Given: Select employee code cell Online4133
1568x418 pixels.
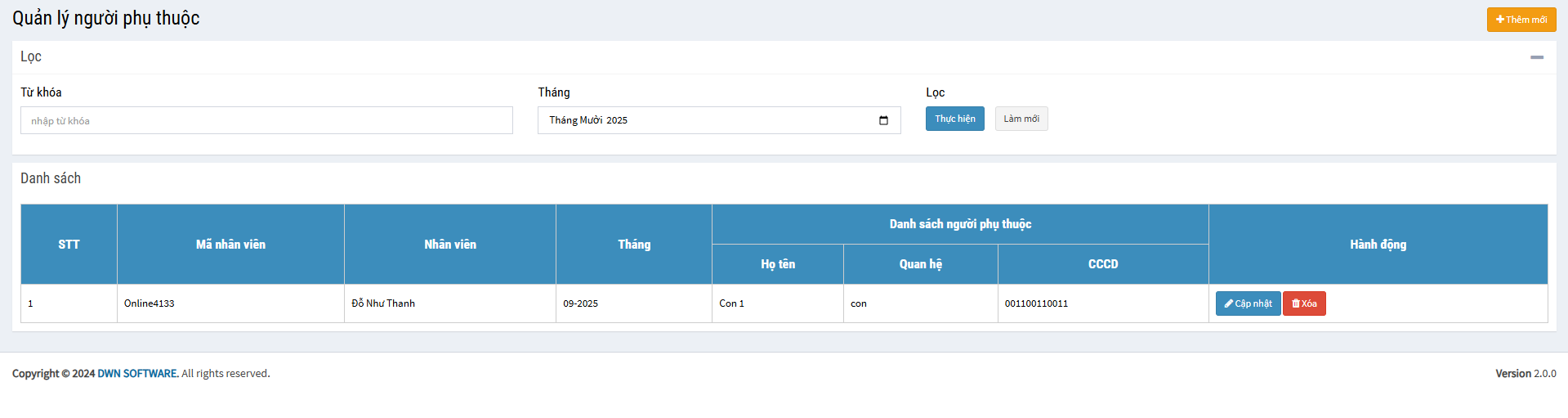Looking at the screenshot, I should [x=150, y=303].
